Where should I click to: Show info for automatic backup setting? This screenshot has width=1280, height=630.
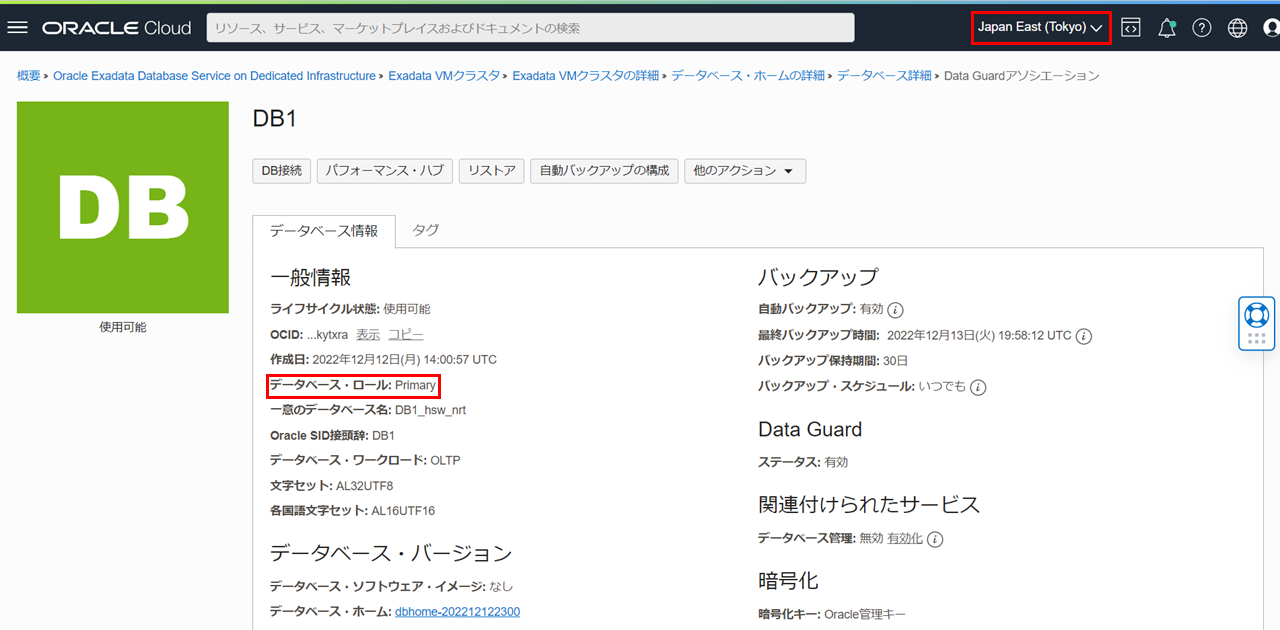tap(896, 310)
